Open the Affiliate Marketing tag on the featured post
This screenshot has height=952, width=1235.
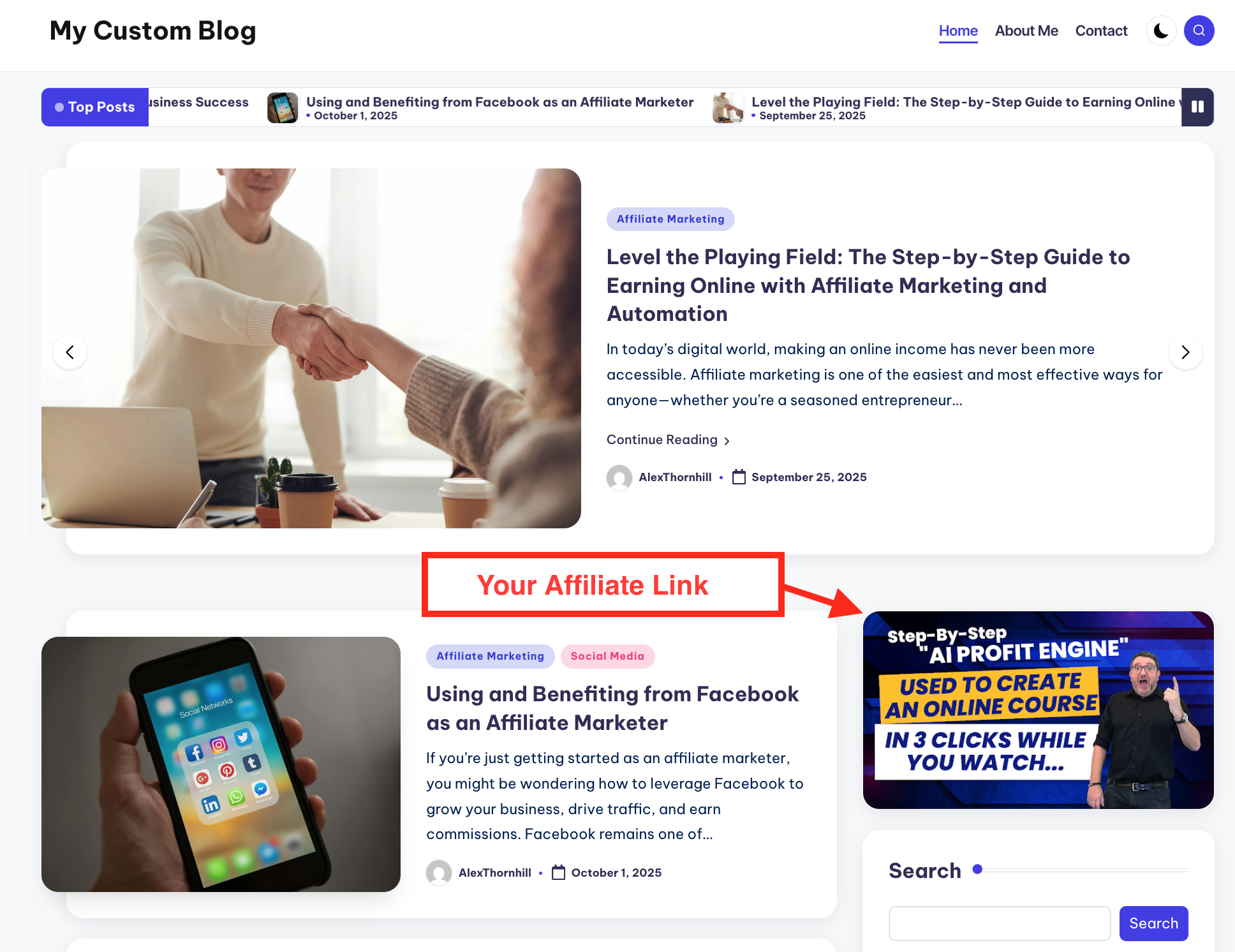(670, 219)
